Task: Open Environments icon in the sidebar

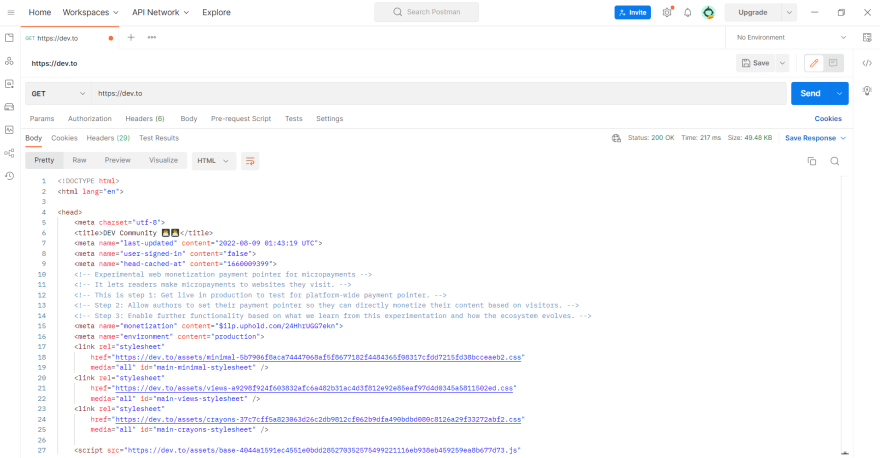Action: 10,84
